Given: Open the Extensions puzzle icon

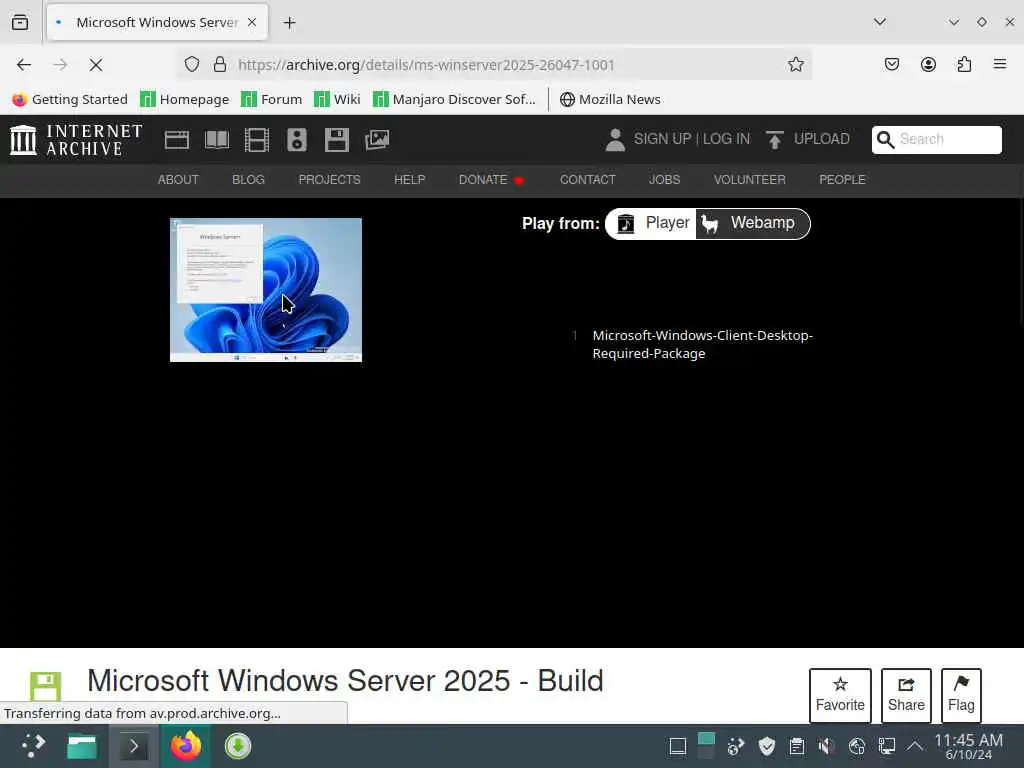Looking at the screenshot, I should coord(964,64).
